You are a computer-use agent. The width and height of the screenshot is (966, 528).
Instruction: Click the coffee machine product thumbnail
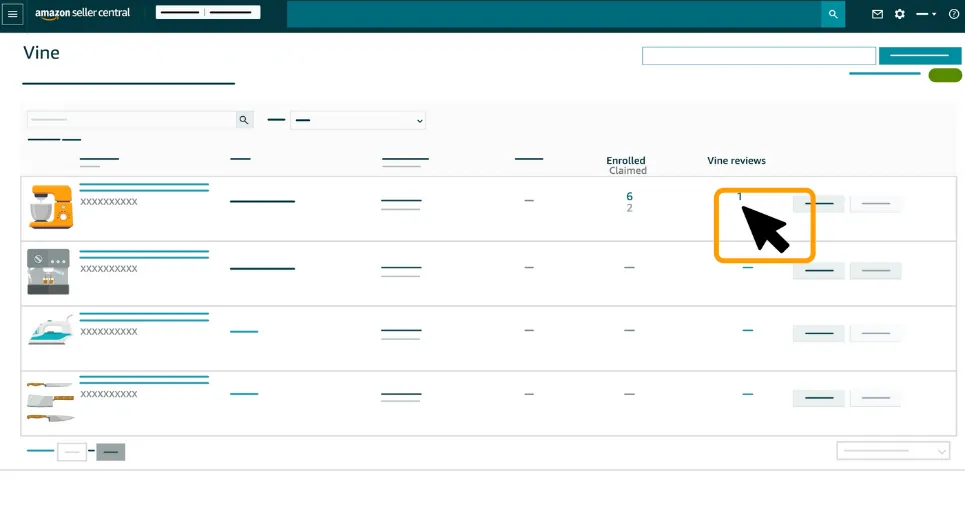pos(48,271)
